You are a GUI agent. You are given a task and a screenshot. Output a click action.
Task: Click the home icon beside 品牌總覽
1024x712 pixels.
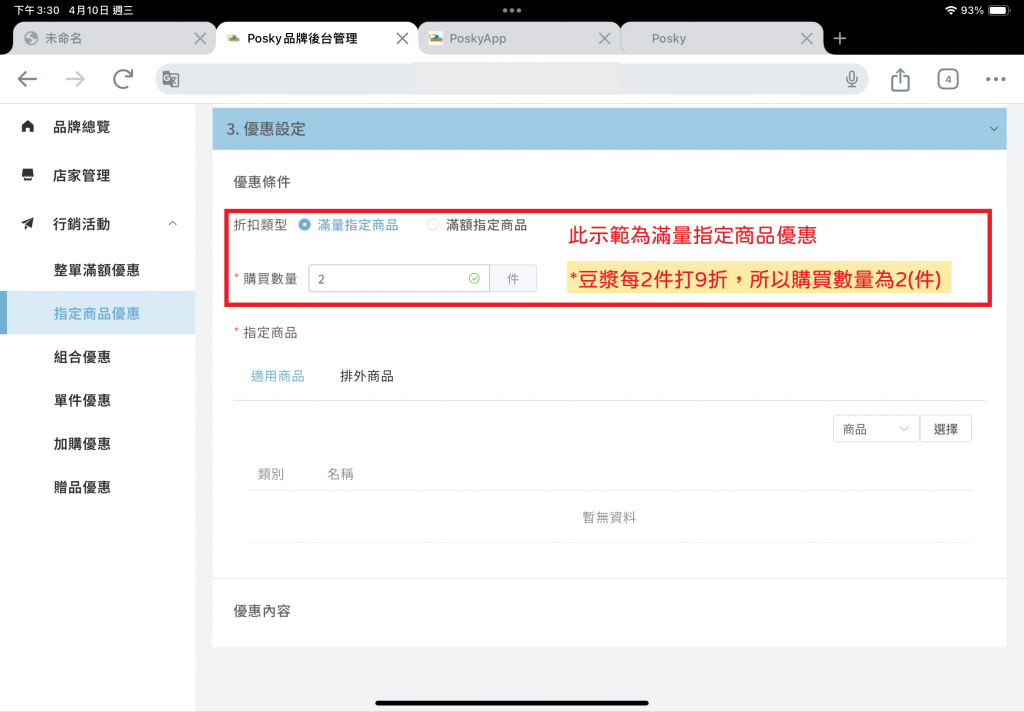coord(27,126)
